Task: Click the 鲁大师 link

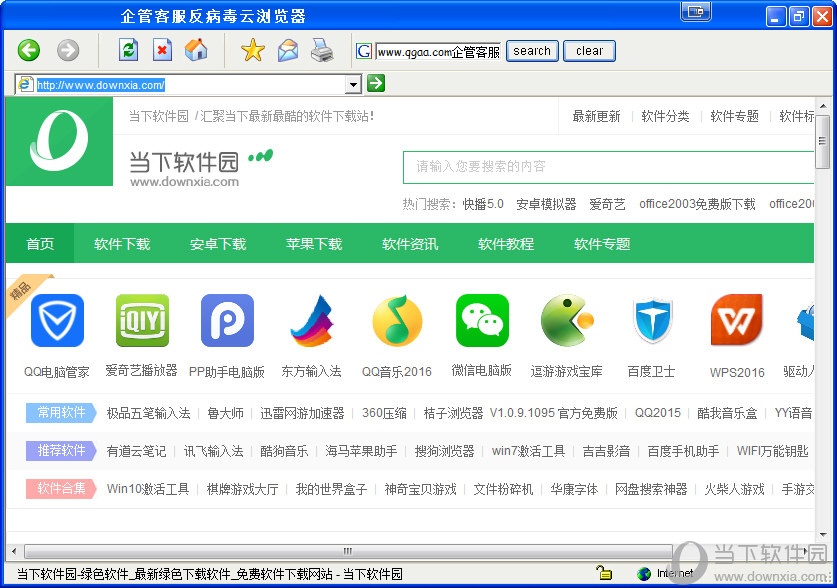Action: point(225,412)
